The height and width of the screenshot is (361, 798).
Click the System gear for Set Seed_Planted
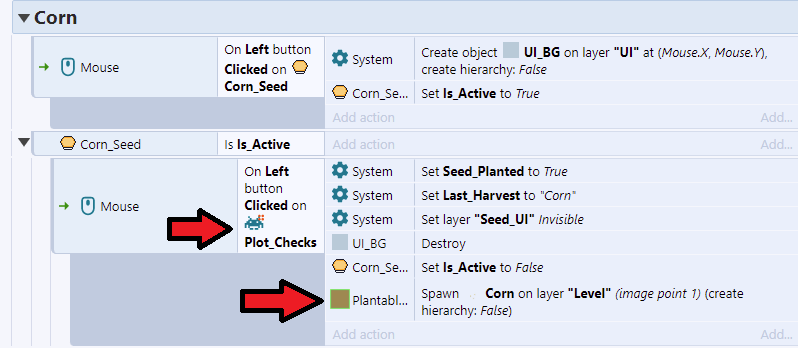(339, 171)
